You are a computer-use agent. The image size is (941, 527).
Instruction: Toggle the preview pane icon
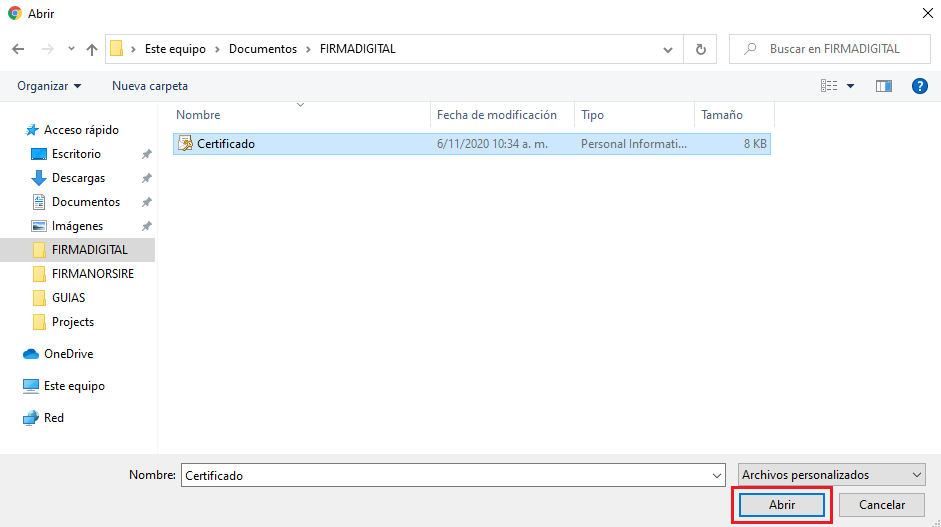[883, 86]
